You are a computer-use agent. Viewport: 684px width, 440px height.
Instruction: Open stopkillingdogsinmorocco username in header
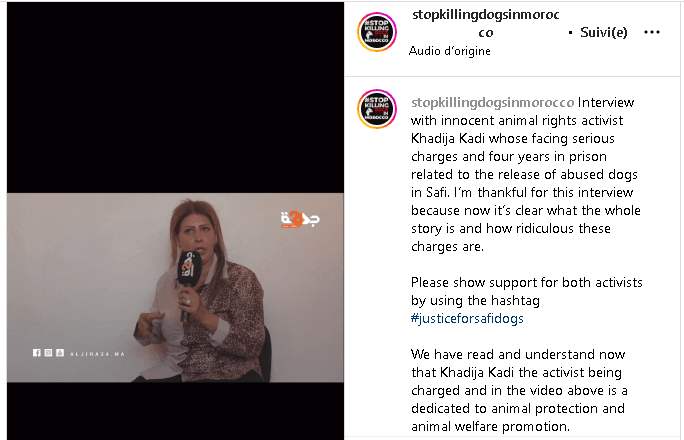tap(486, 24)
